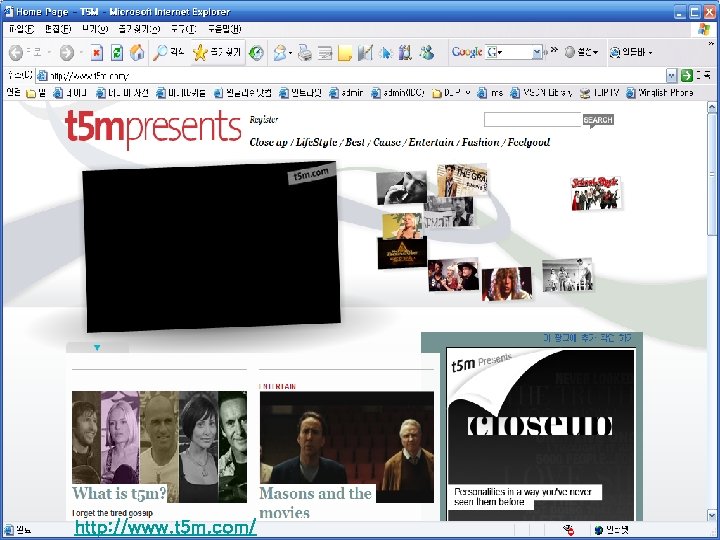Click the Research book toolbar icon
This screenshot has width=720, height=540.
coord(405,52)
